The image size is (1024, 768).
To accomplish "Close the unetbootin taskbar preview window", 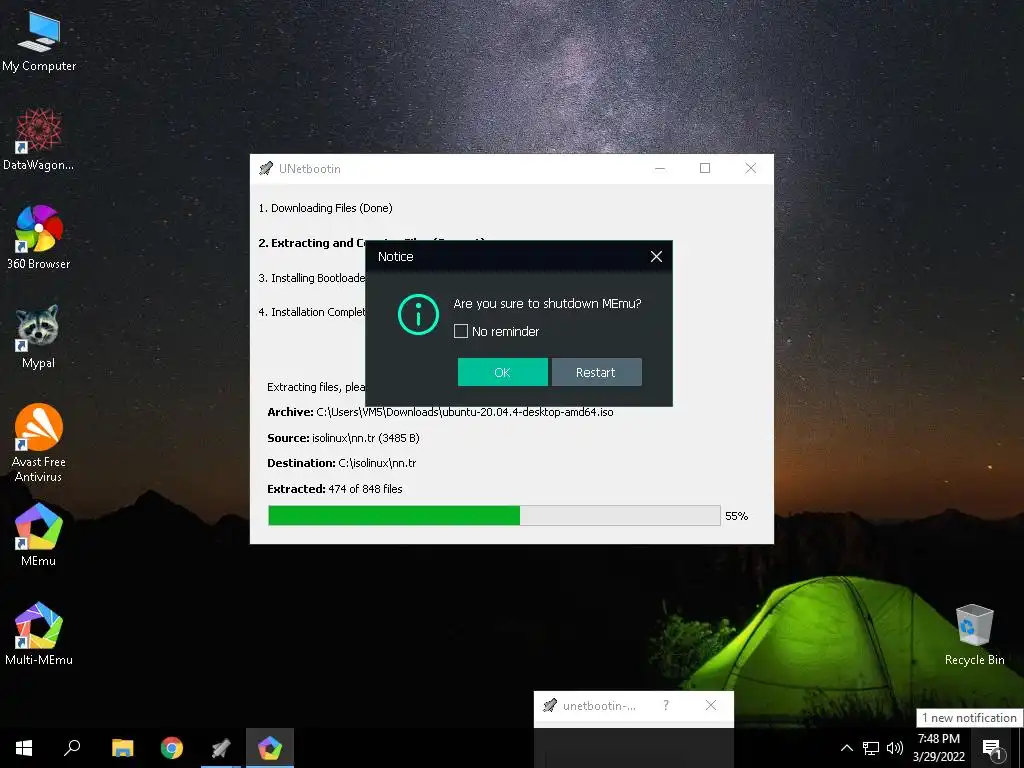I will 711,705.
